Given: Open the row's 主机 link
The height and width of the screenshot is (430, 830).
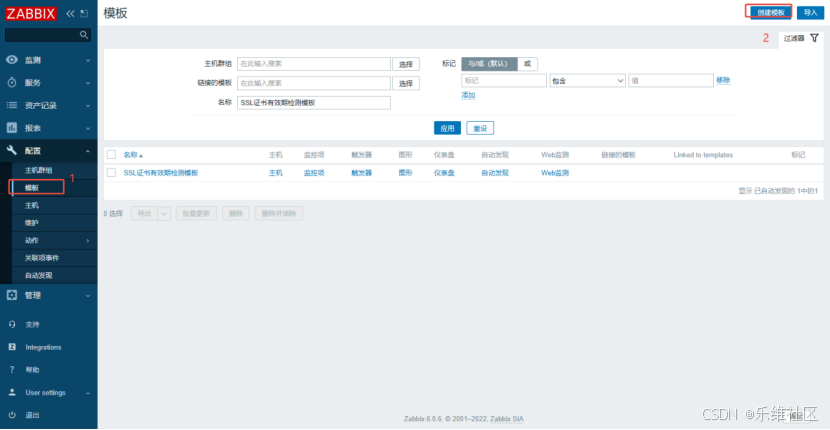Looking at the screenshot, I should (276, 173).
